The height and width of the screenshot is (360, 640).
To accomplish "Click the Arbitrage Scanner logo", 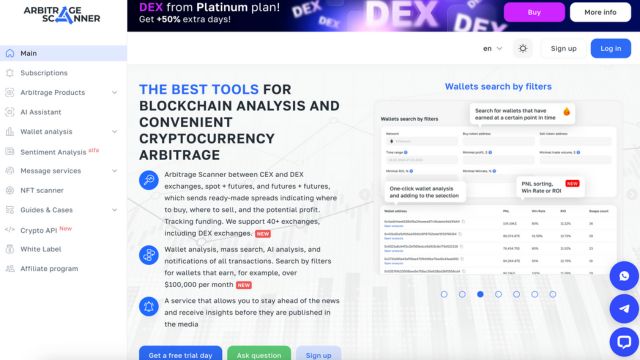I will coord(62,15).
